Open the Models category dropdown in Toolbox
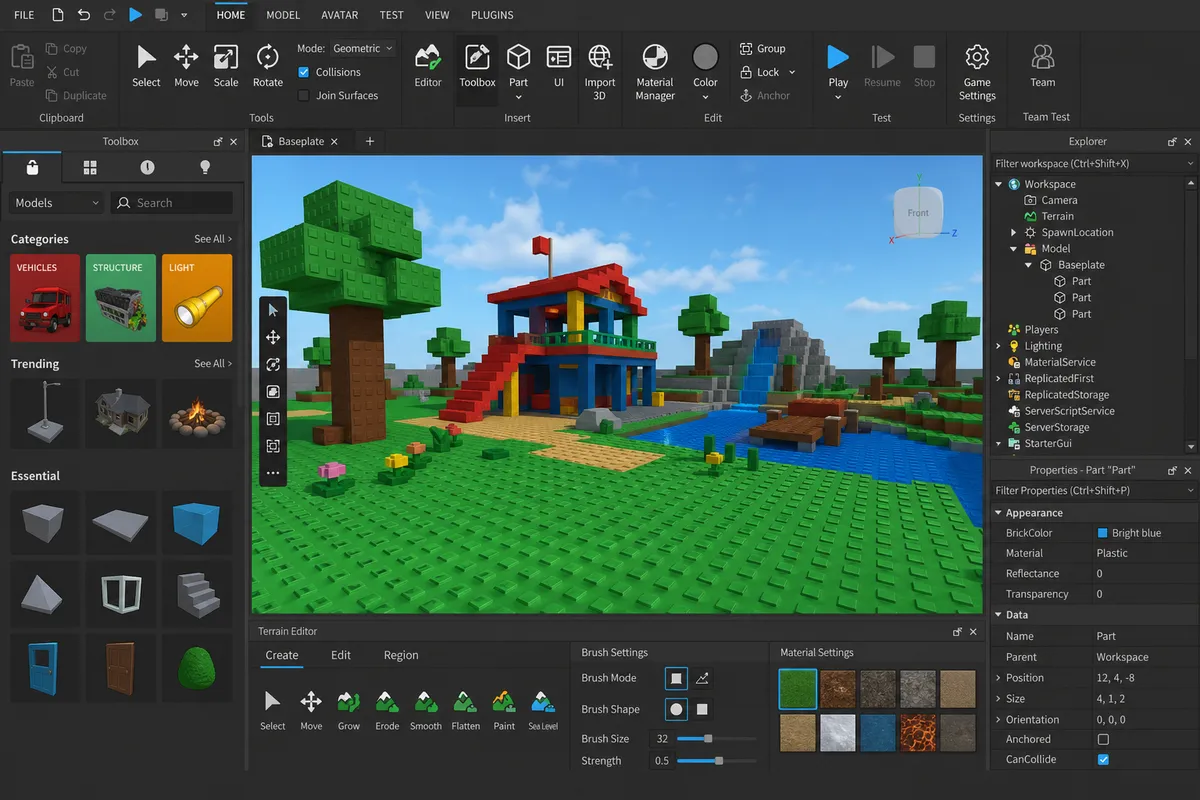Viewport: 1200px width, 800px height. pyautogui.click(x=57, y=203)
